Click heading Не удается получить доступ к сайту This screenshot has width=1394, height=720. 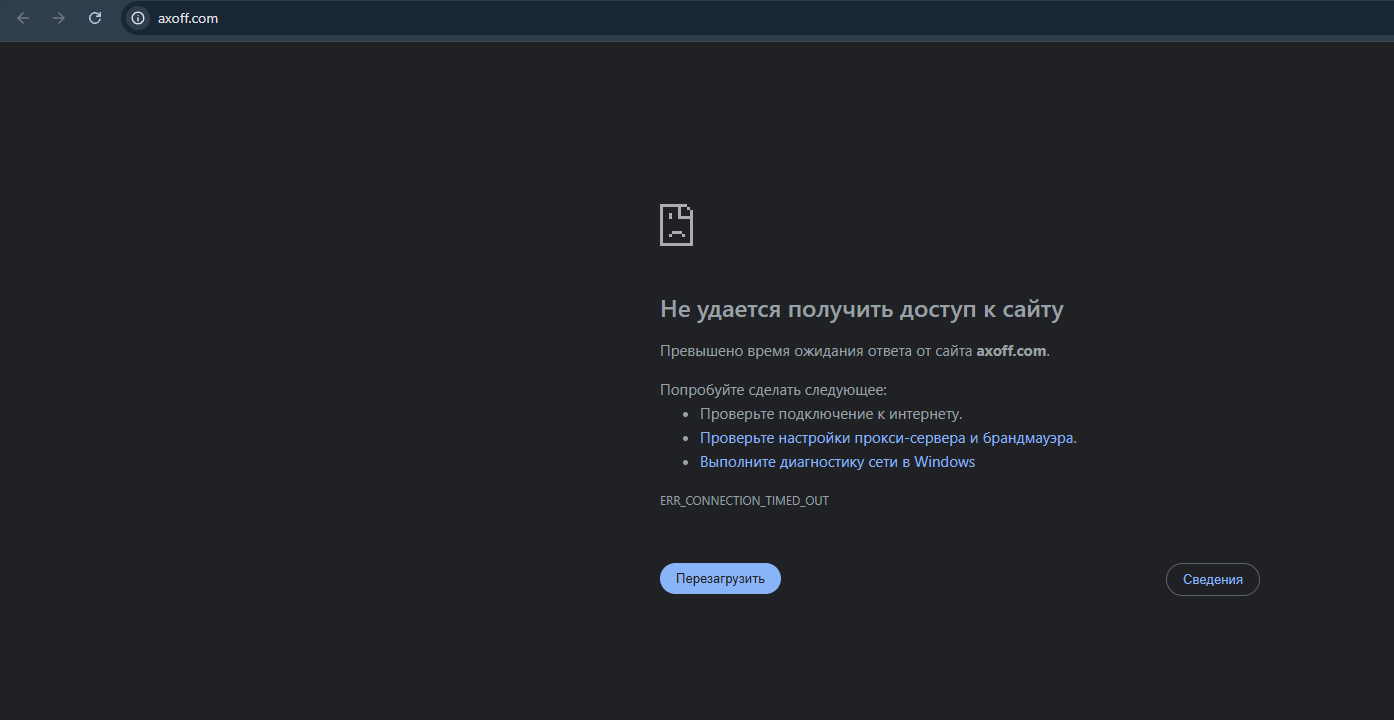pos(861,309)
